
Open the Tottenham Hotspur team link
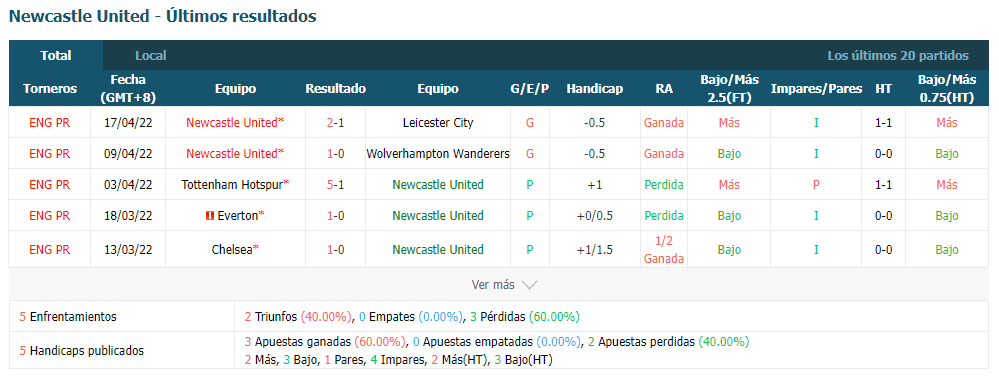tap(233, 185)
